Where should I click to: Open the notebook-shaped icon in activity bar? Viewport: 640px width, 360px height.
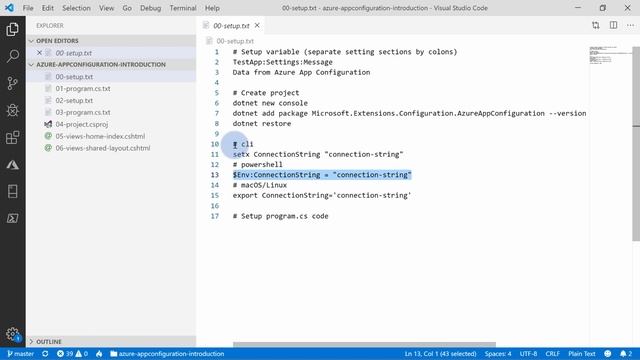pyautogui.click(x=12, y=191)
